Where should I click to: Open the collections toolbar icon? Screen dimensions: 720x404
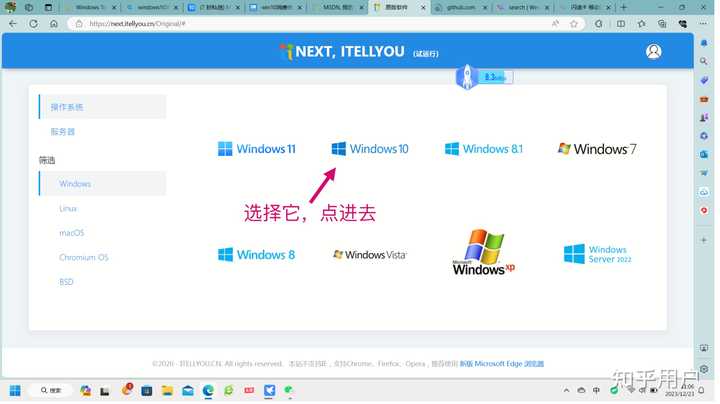point(662,23)
